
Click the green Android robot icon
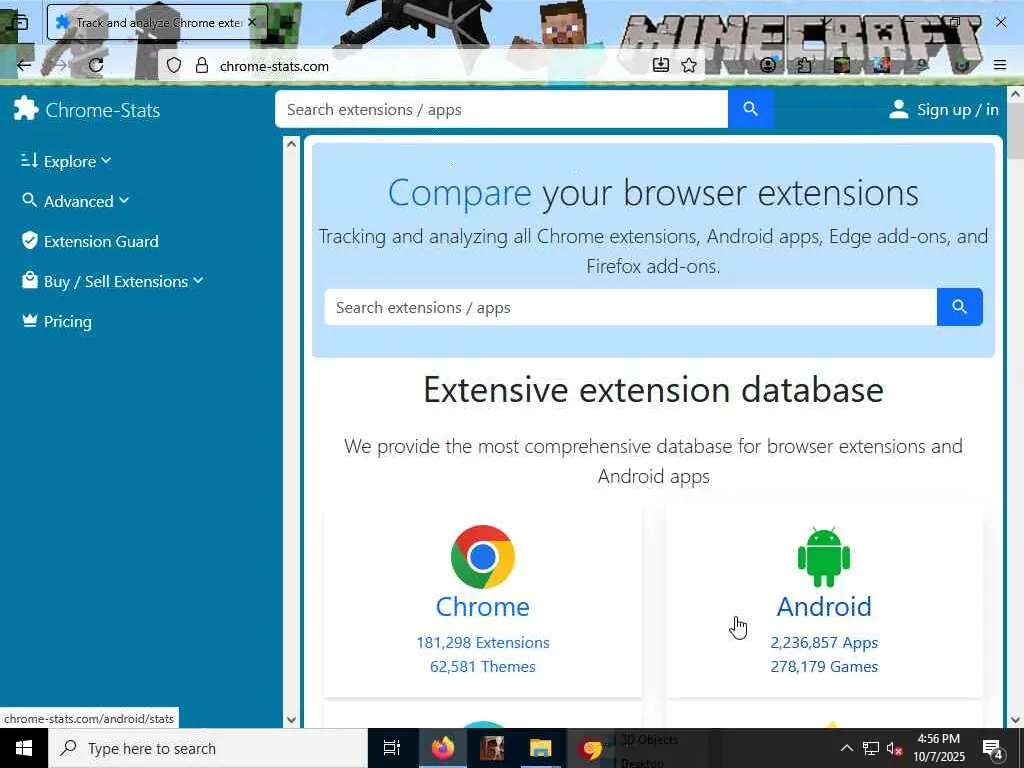824,557
